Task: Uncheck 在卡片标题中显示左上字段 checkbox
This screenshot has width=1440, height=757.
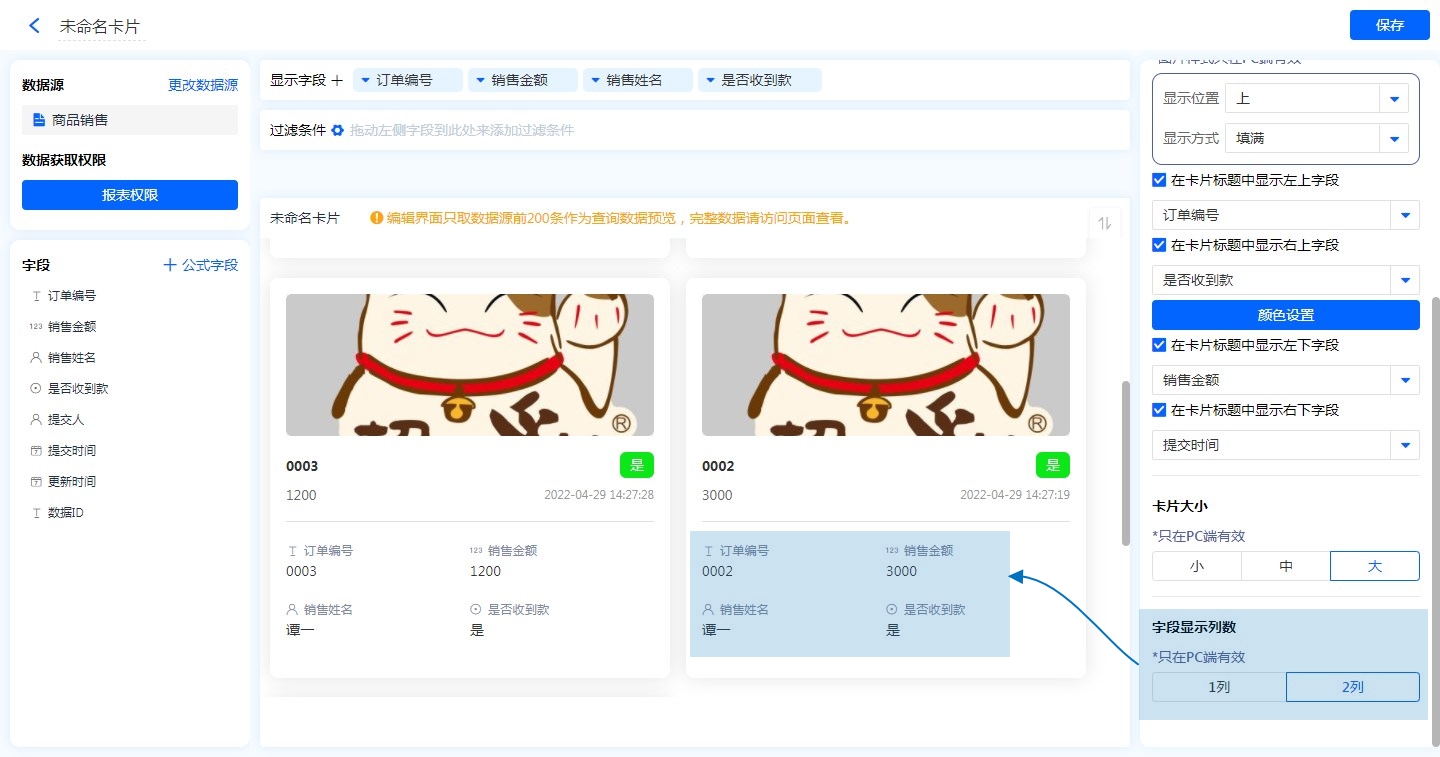Action: click(1159, 181)
